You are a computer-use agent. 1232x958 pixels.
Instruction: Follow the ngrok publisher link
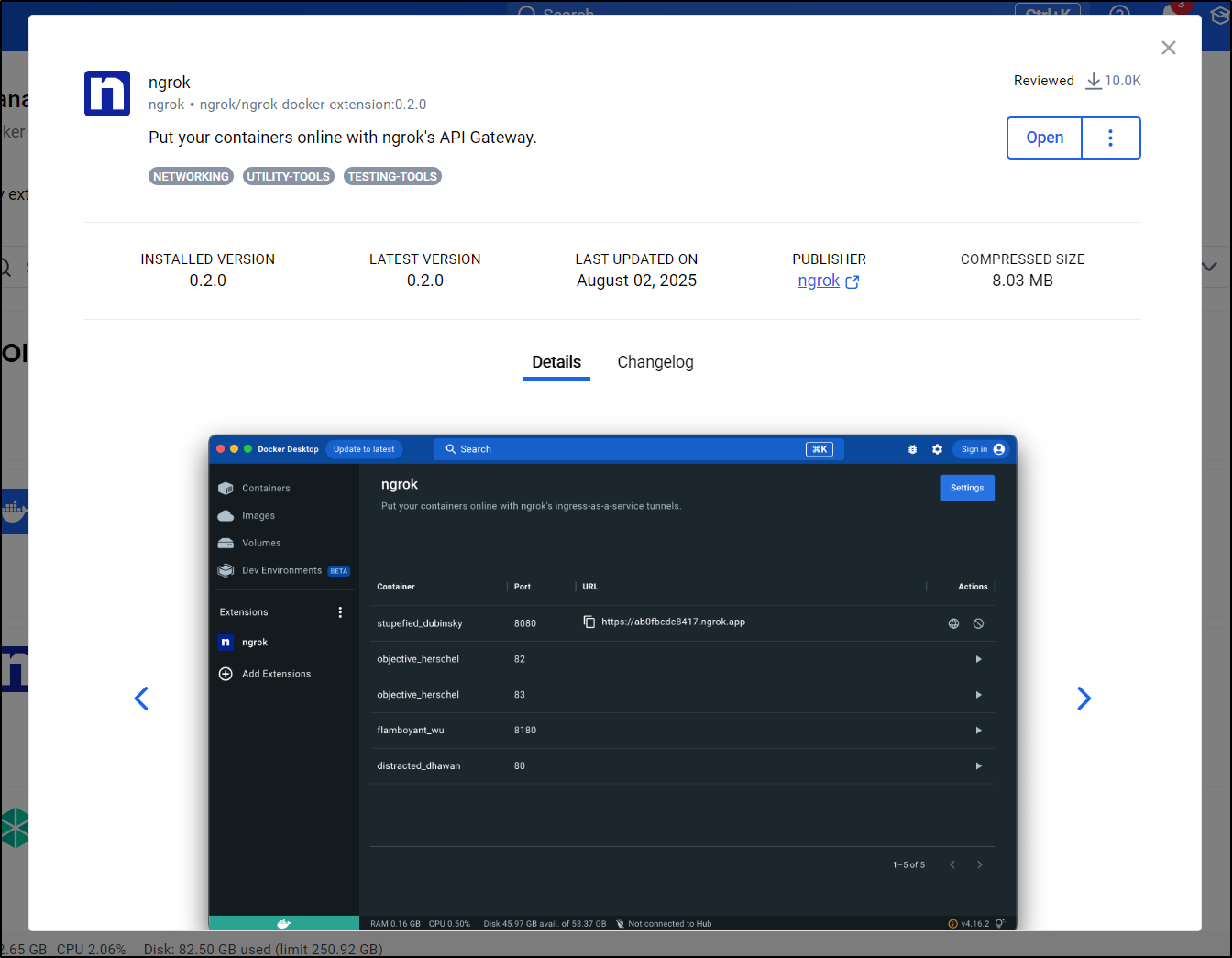pos(819,281)
